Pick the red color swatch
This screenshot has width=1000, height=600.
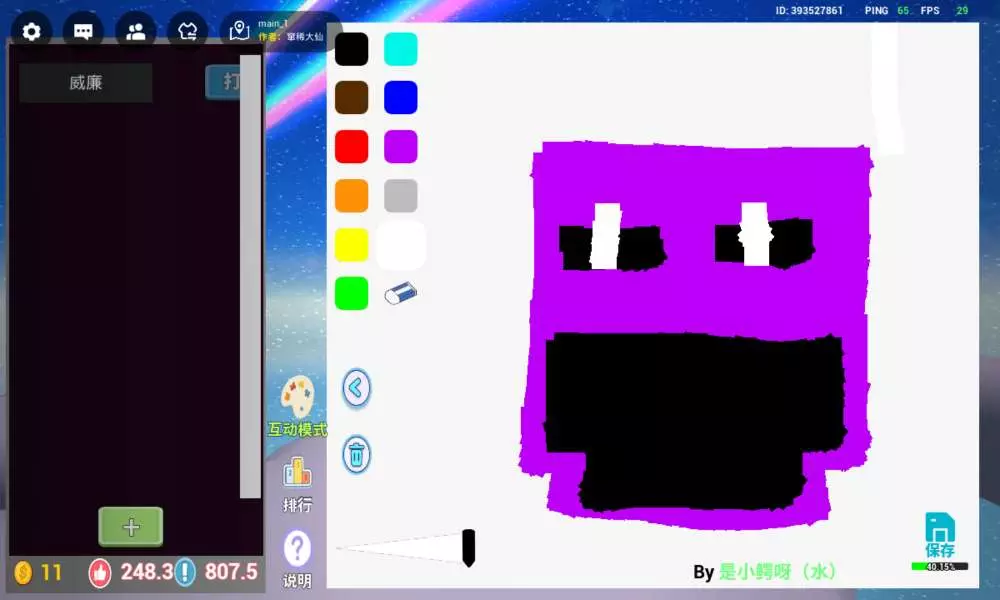[x=351, y=147]
